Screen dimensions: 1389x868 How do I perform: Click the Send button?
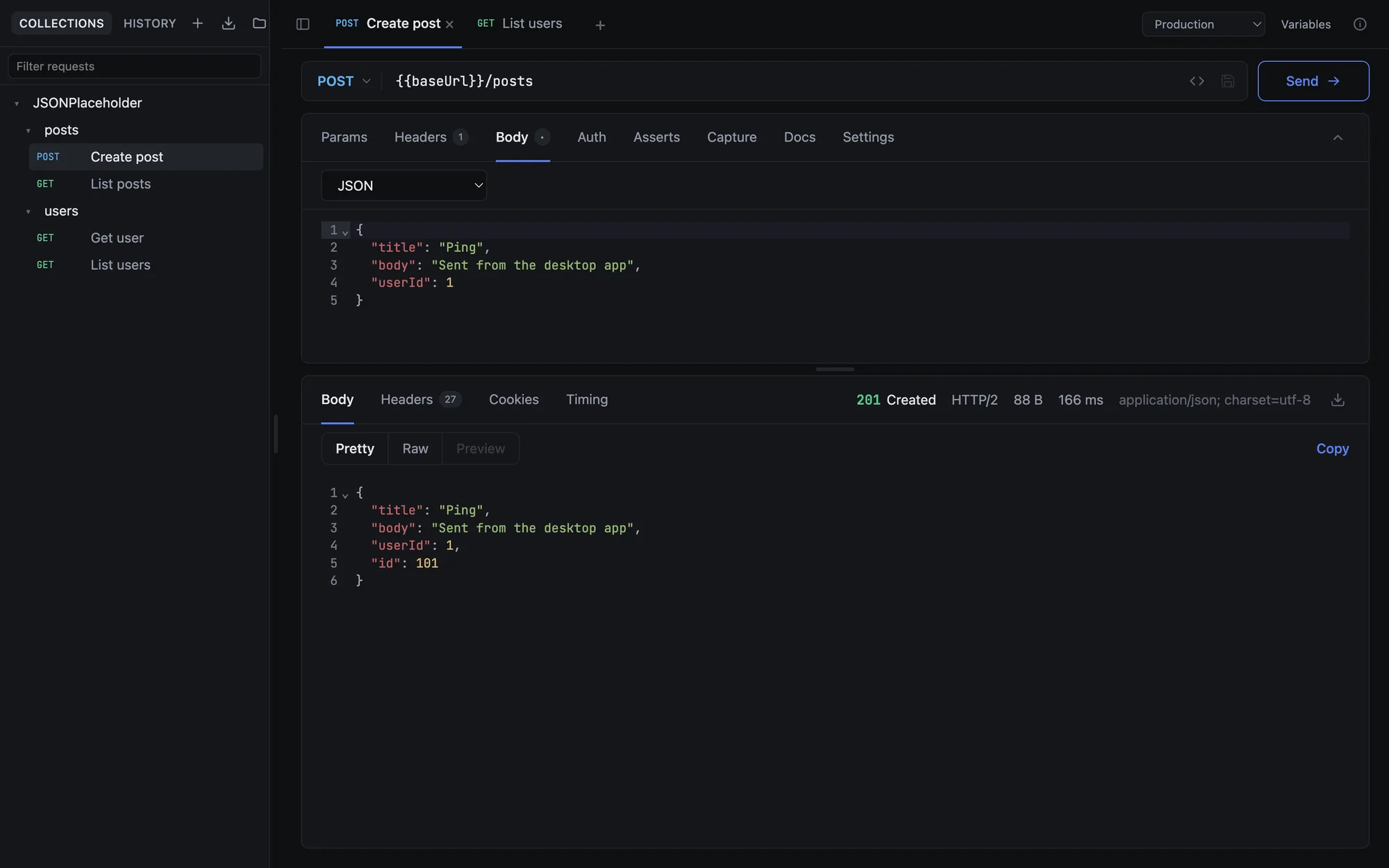[1313, 81]
